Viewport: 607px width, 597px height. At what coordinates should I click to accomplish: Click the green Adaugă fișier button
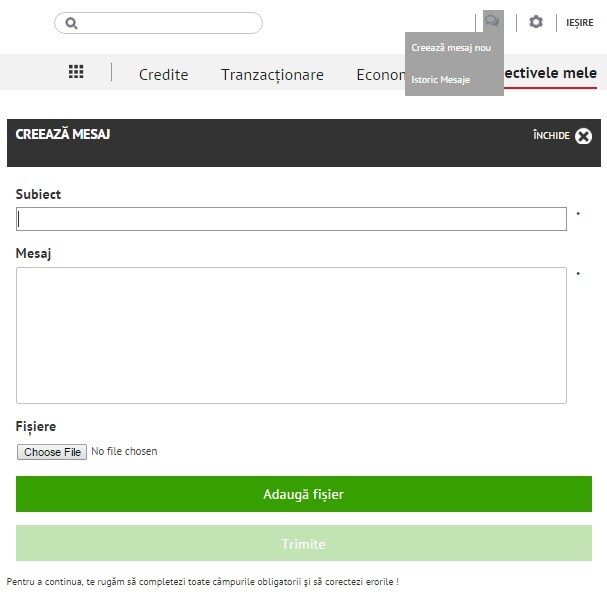(303, 494)
